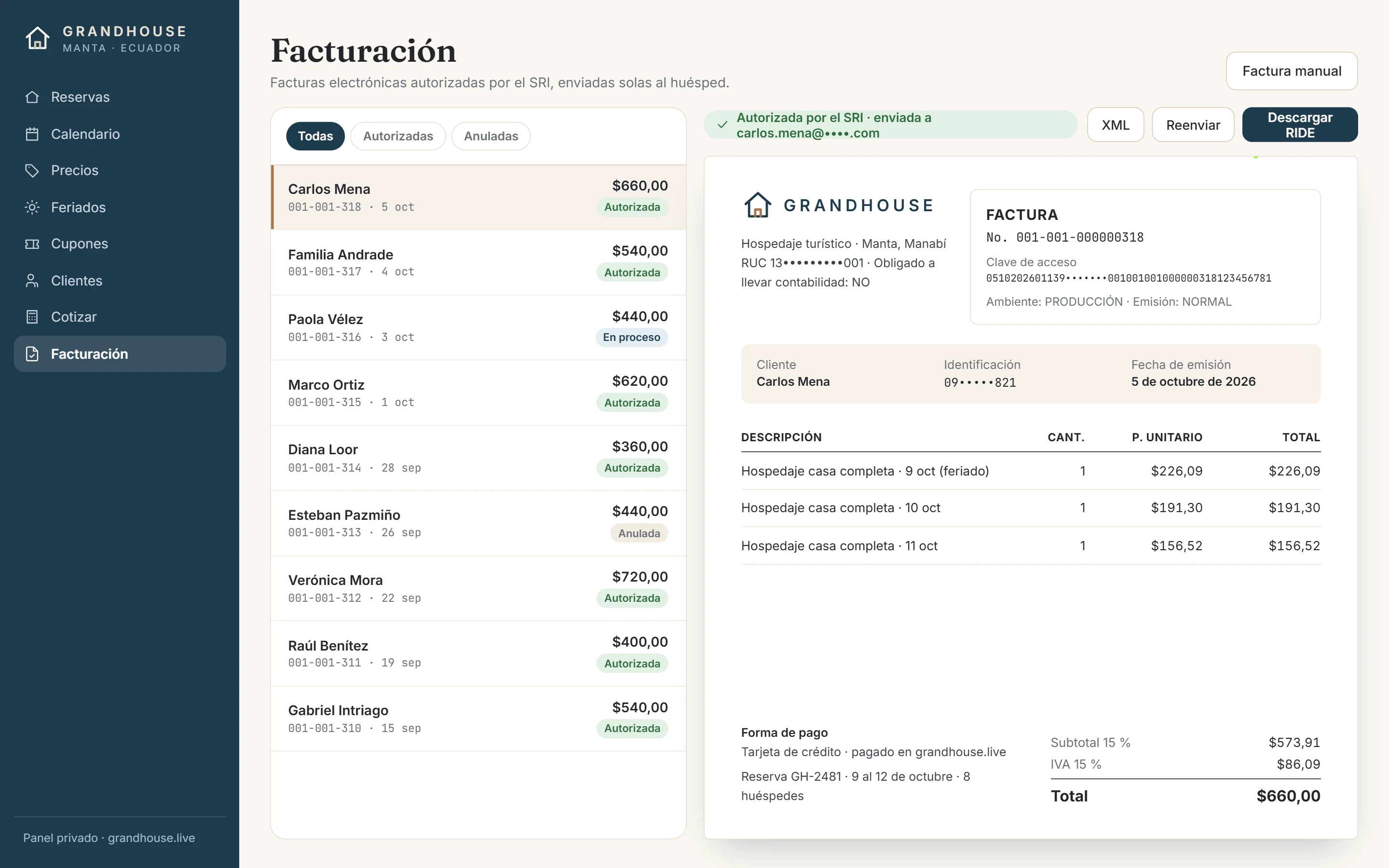Image resolution: width=1389 pixels, height=868 pixels.
Task: Click the DESCRIPCIÓN column header
Action: tap(781, 437)
